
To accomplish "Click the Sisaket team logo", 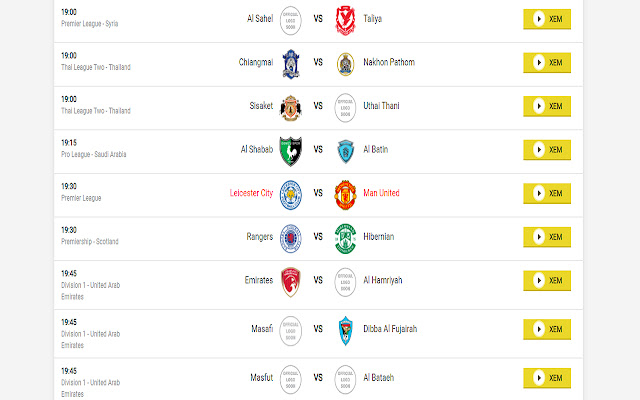I will [291, 106].
